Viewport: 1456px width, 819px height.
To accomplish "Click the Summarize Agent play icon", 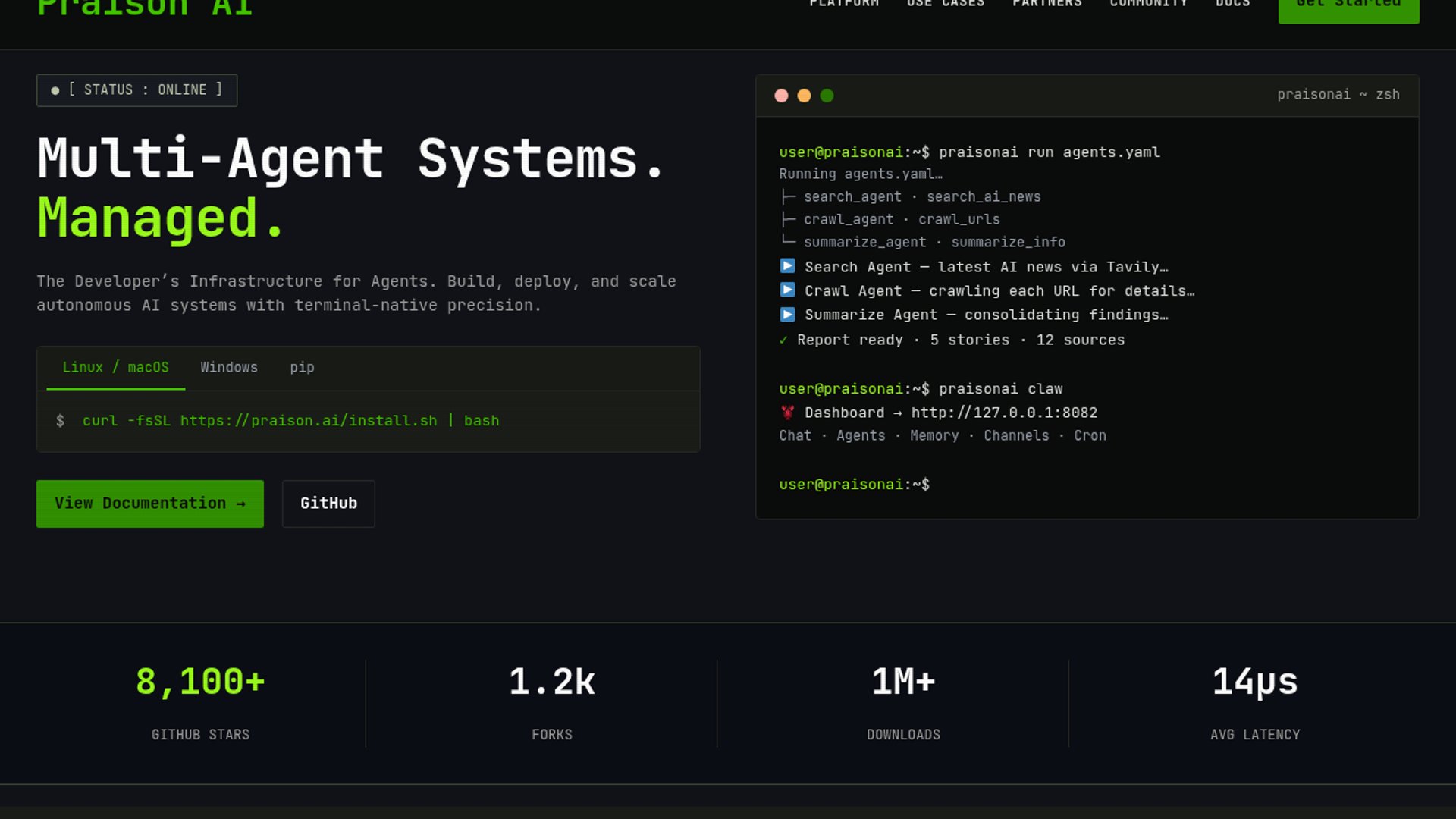I will [x=788, y=314].
